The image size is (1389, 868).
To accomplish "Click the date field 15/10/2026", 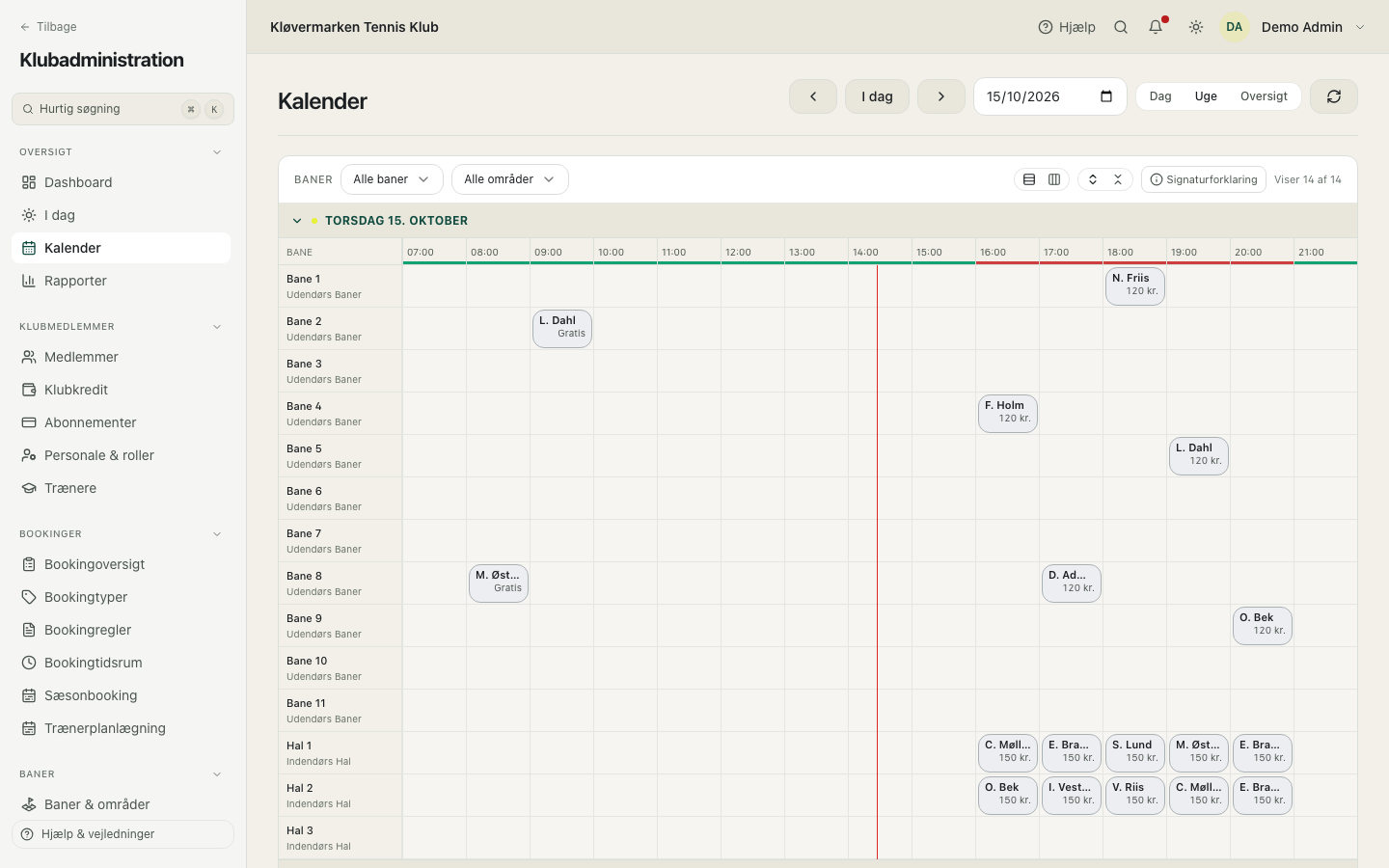I will pyautogui.click(x=1050, y=96).
